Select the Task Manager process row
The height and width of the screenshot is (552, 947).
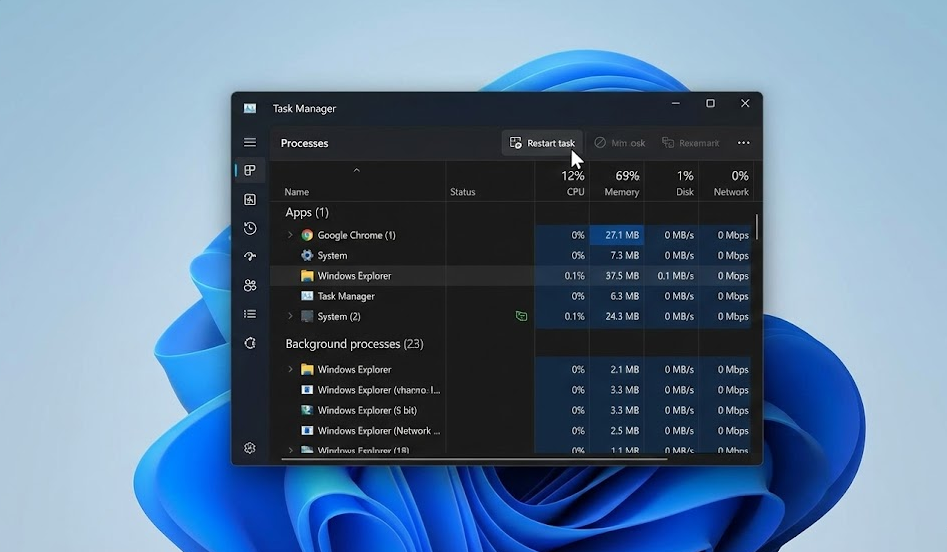click(510, 296)
